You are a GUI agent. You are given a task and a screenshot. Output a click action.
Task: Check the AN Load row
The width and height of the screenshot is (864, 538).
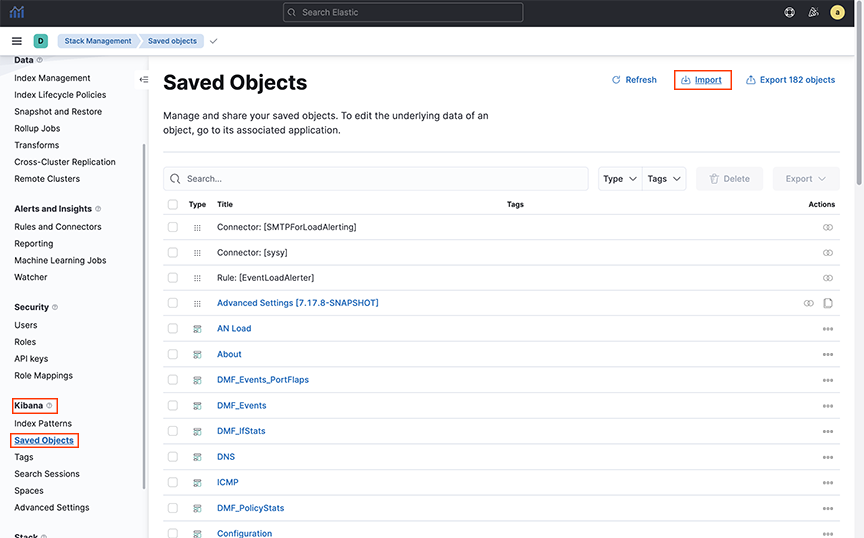click(173, 329)
